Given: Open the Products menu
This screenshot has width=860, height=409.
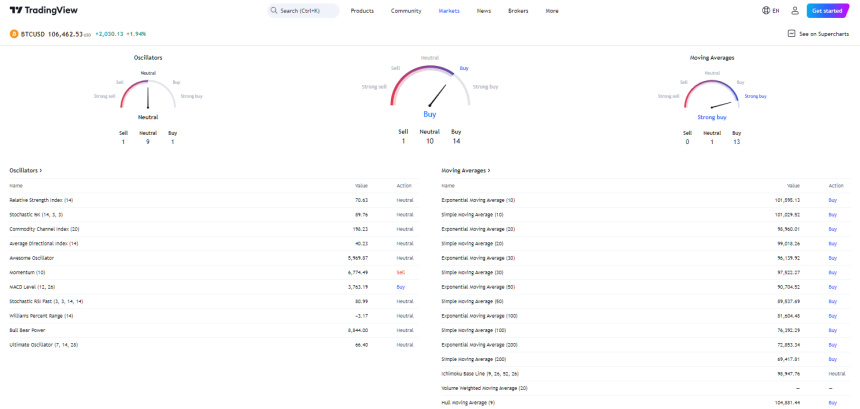Looking at the screenshot, I should coord(363,10).
